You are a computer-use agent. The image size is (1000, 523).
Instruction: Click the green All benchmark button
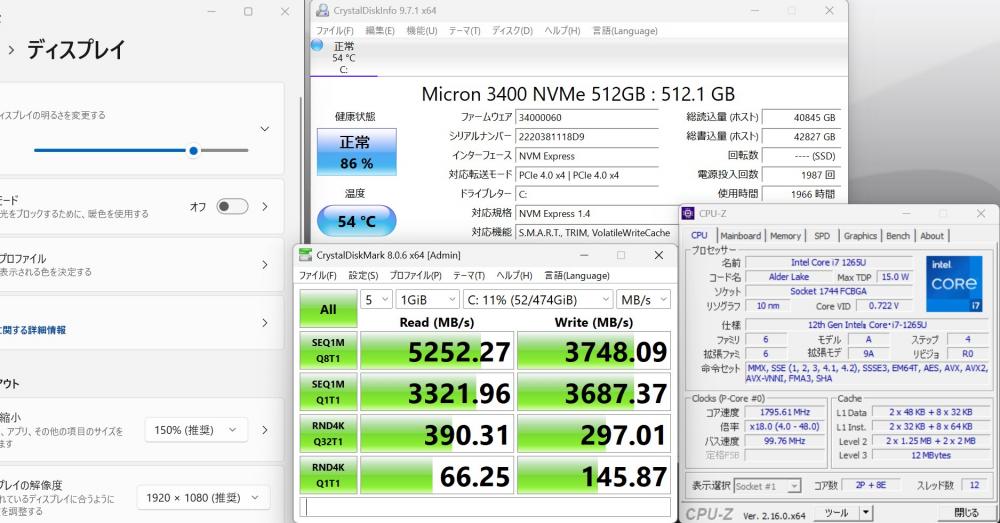pos(328,309)
